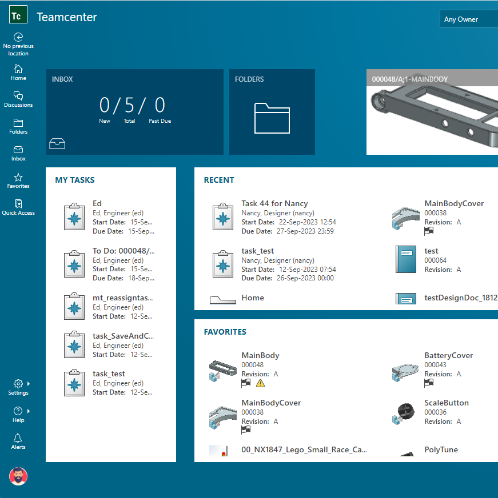Go to Home in sidebar
Viewport: 498px width, 498px height.
click(x=18, y=72)
